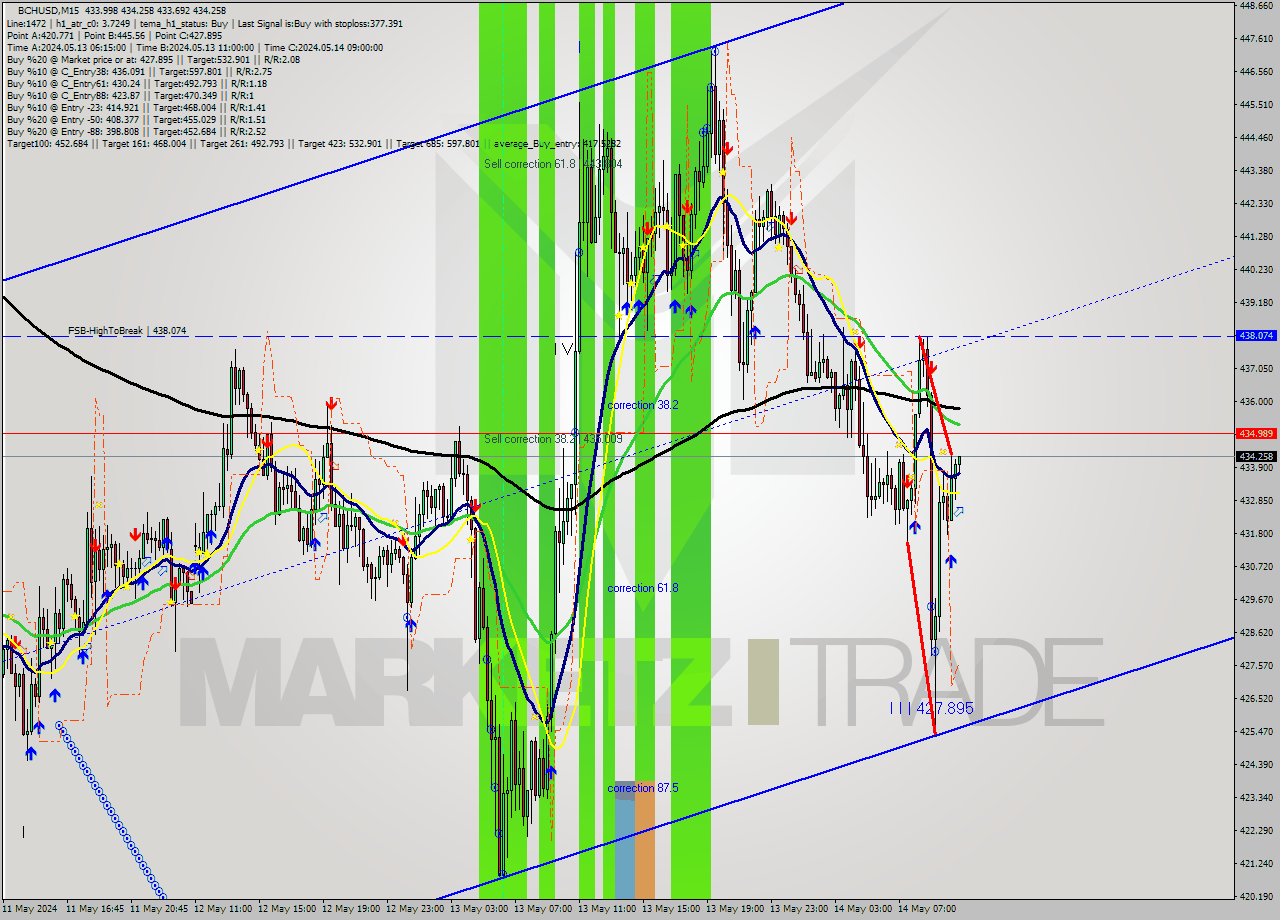Click the 13 May 03:00 time label
Viewport: 1280px width, 920px height.
[479, 909]
